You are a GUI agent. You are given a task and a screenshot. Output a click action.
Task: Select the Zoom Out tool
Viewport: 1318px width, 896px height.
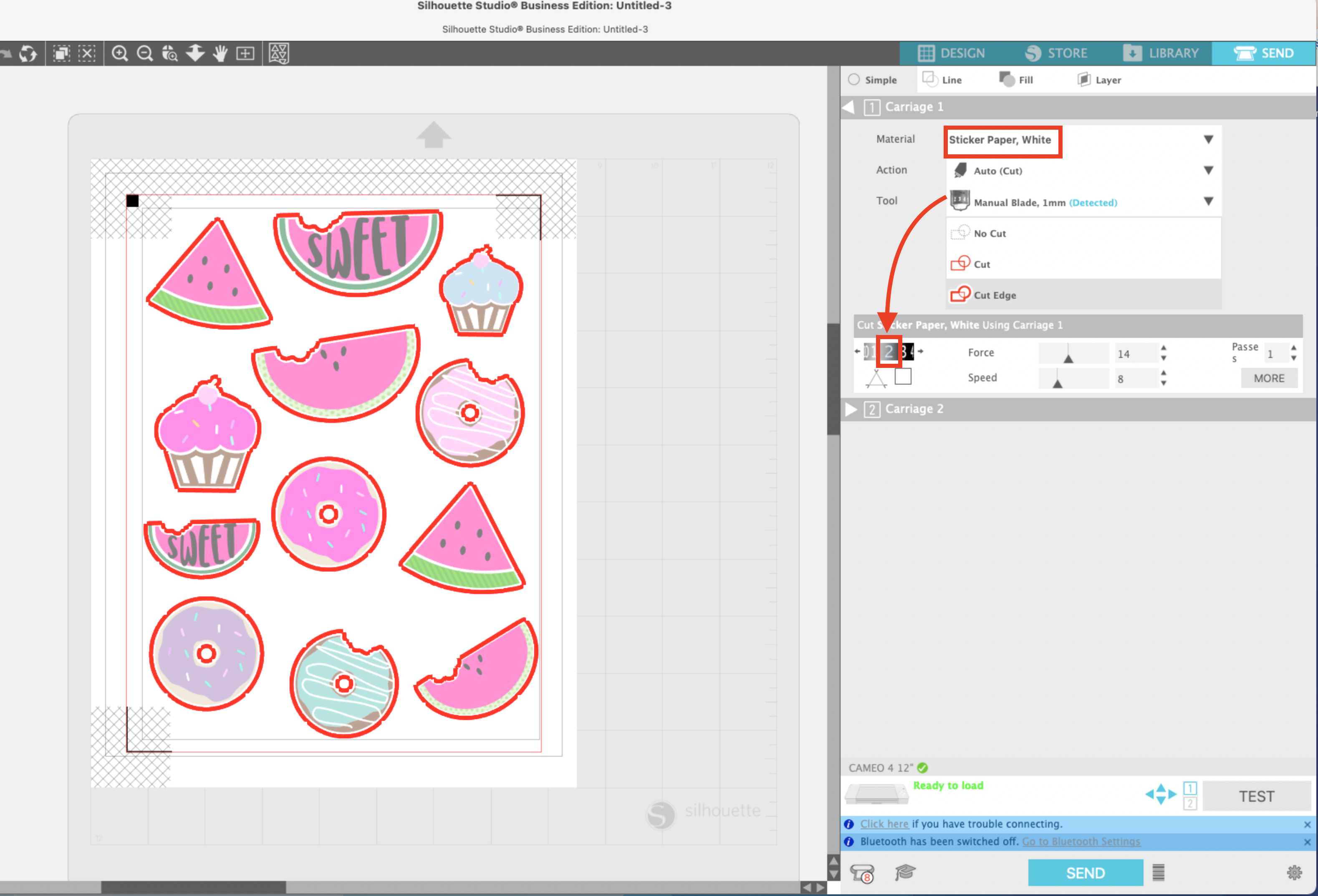pos(145,54)
